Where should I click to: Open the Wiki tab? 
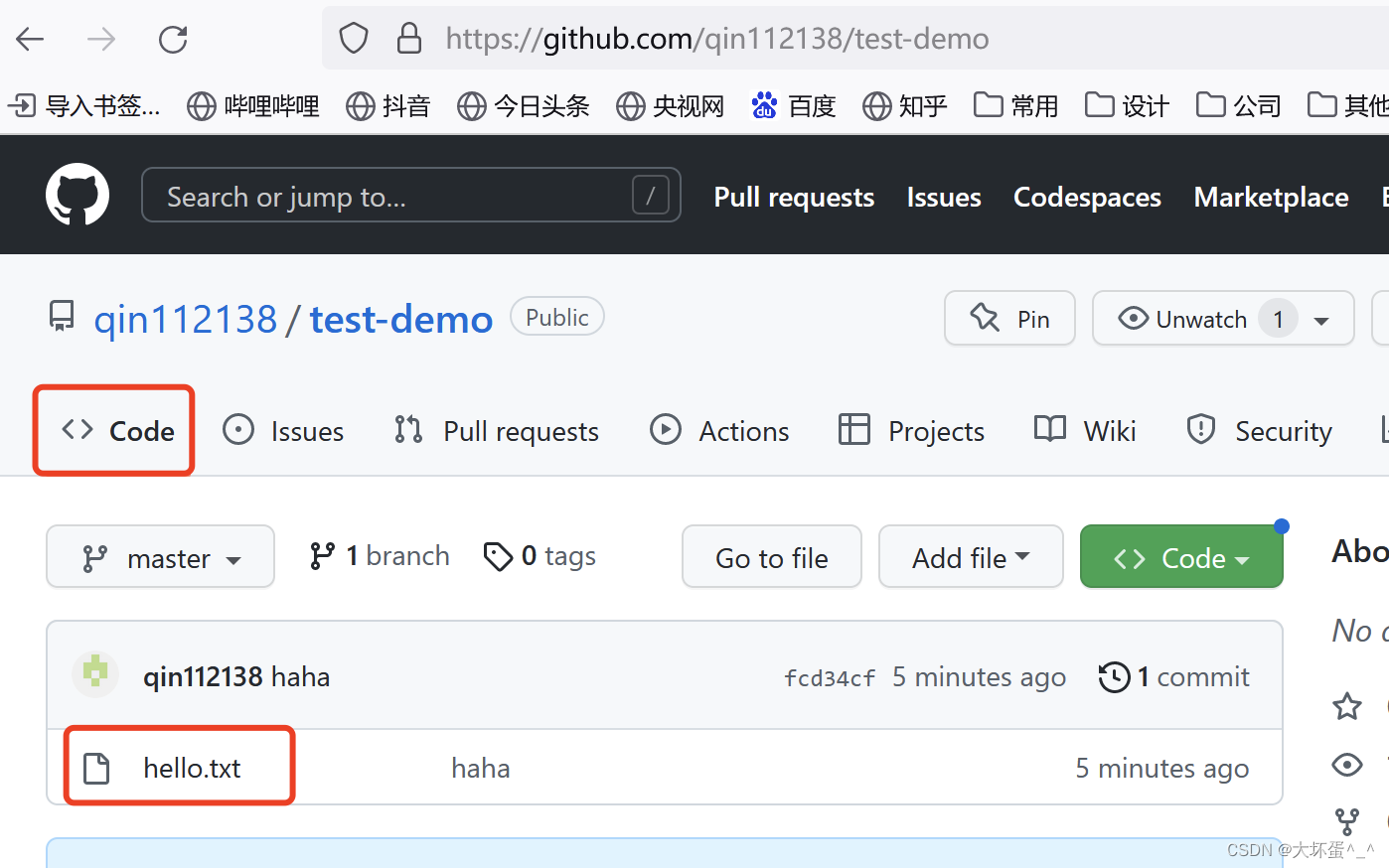[x=1084, y=431]
